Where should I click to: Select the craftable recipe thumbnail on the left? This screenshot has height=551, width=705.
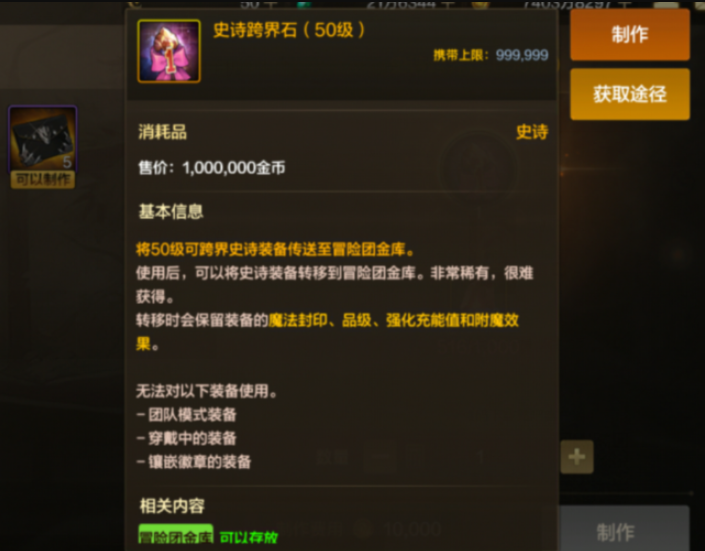tap(43, 139)
